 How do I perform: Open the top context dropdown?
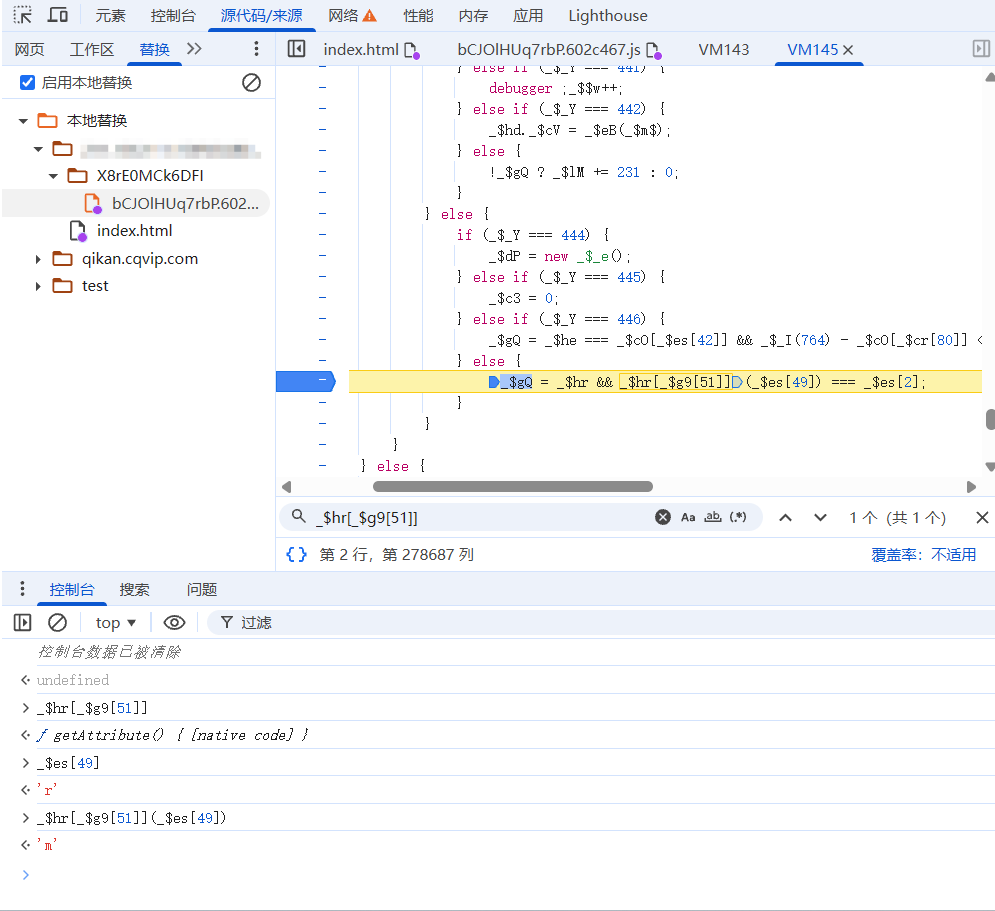tap(116, 622)
